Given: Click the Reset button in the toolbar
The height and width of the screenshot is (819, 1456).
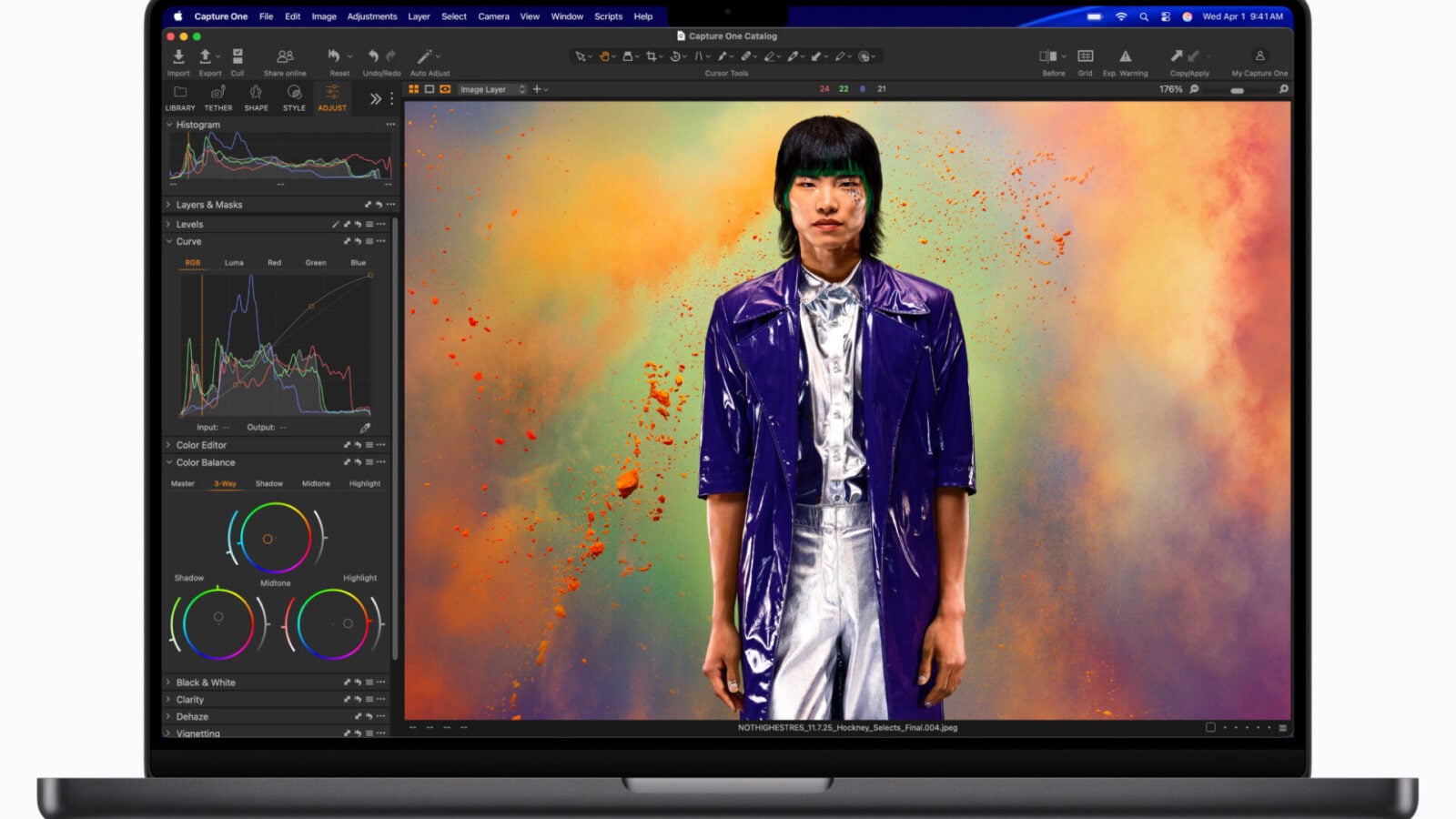Looking at the screenshot, I should coord(335,57).
